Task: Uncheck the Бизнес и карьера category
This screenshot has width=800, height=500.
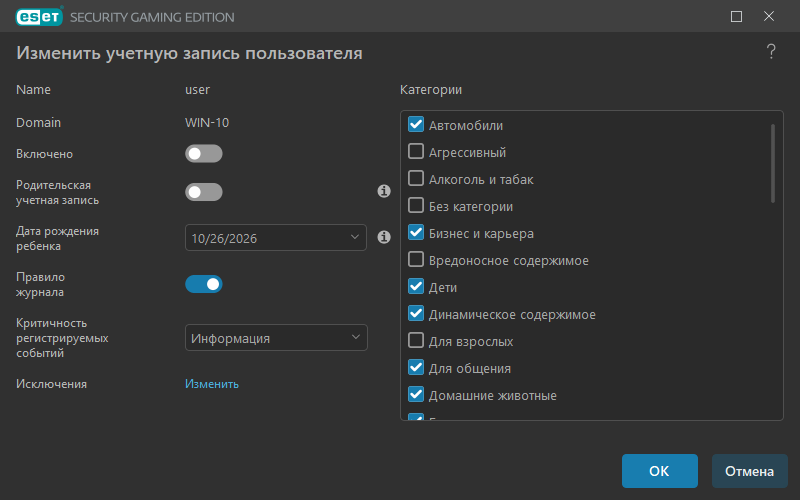Action: (x=416, y=232)
